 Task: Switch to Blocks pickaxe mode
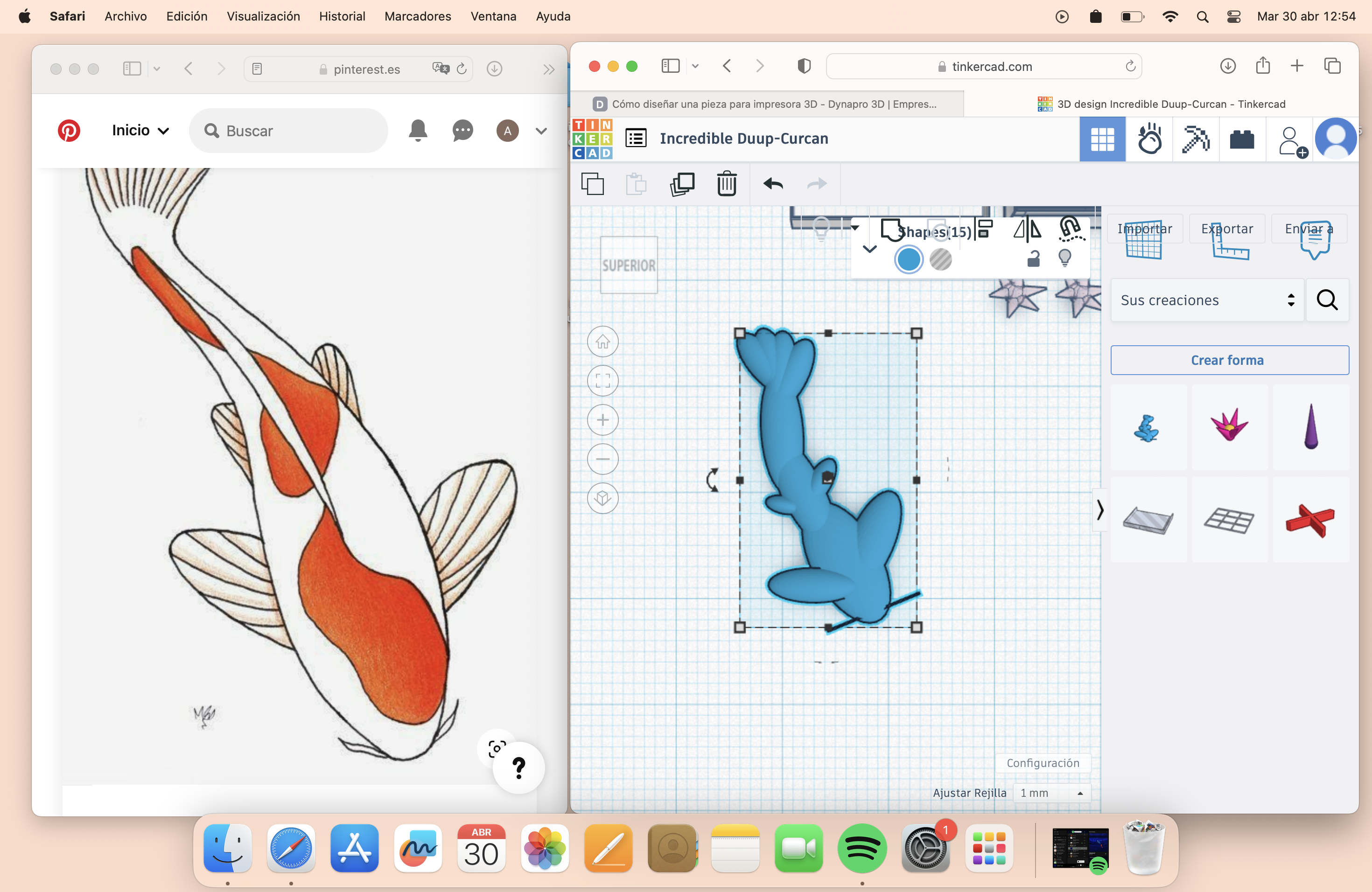click(1196, 139)
